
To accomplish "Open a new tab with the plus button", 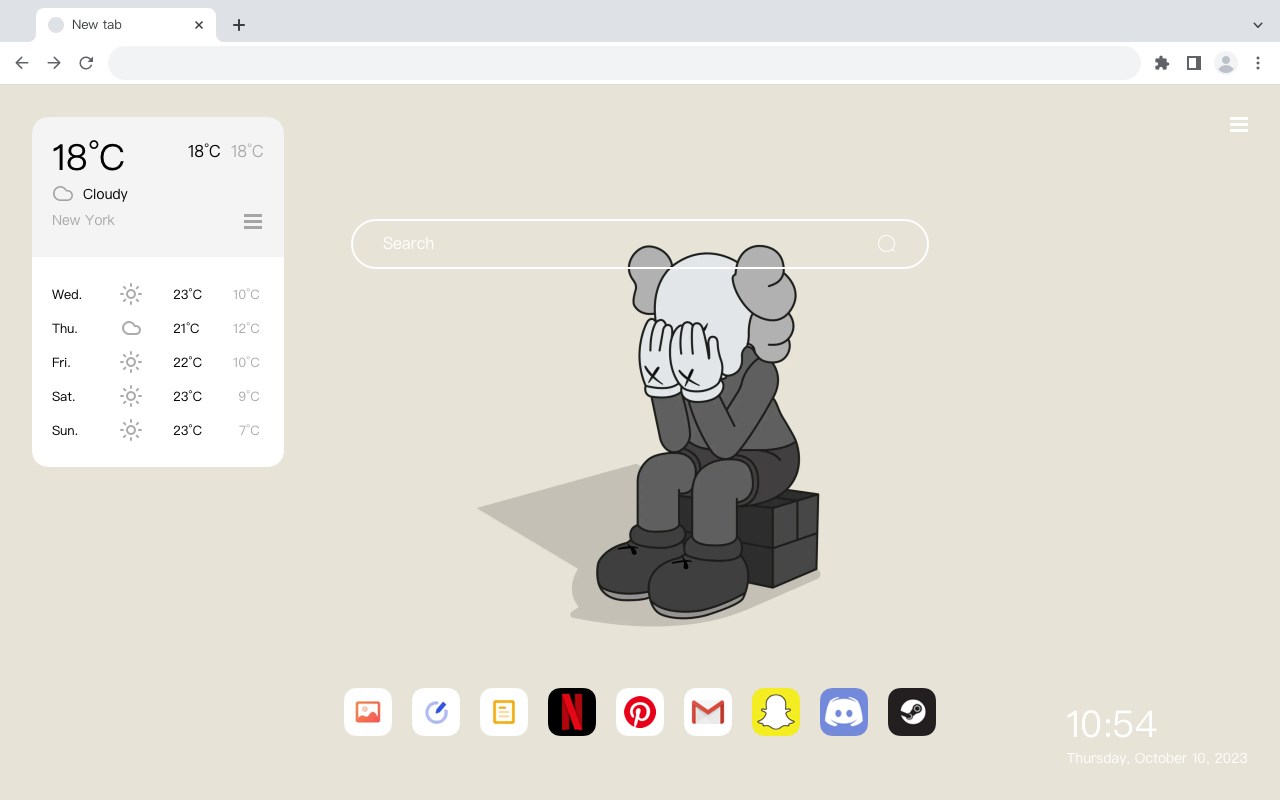I will click(x=239, y=25).
